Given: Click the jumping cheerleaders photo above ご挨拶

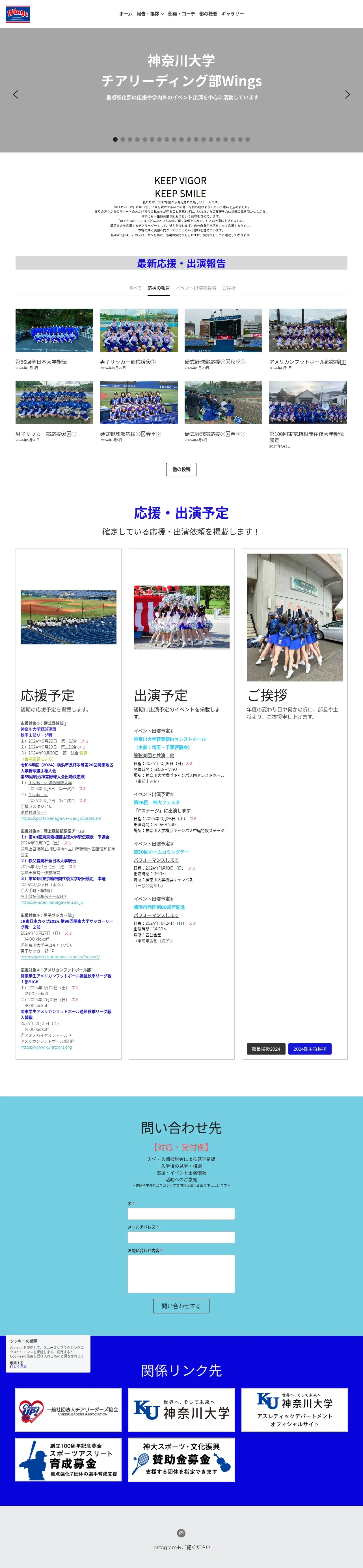Looking at the screenshot, I should pos(295,617).
